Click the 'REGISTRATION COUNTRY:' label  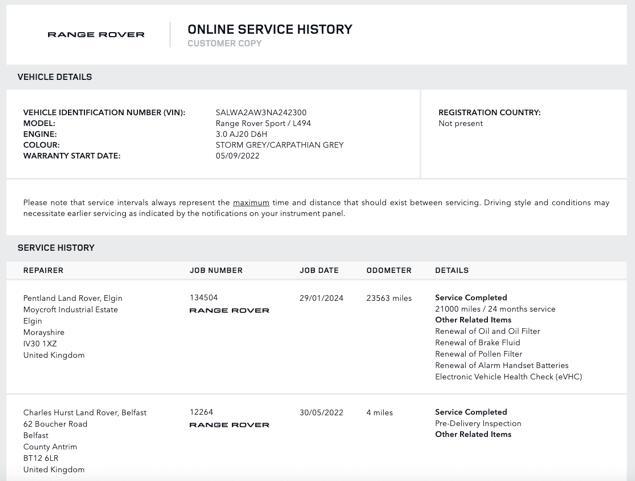489,112
